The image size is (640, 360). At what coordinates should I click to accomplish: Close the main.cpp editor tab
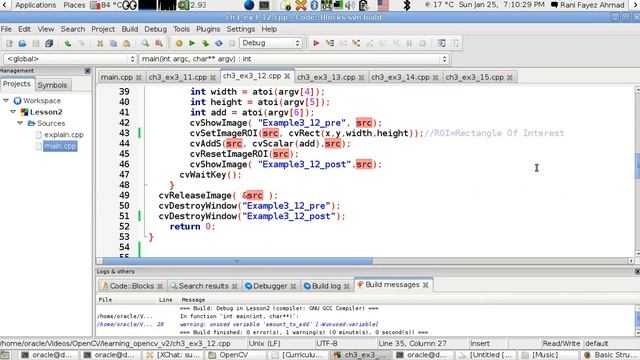(139, 78)
